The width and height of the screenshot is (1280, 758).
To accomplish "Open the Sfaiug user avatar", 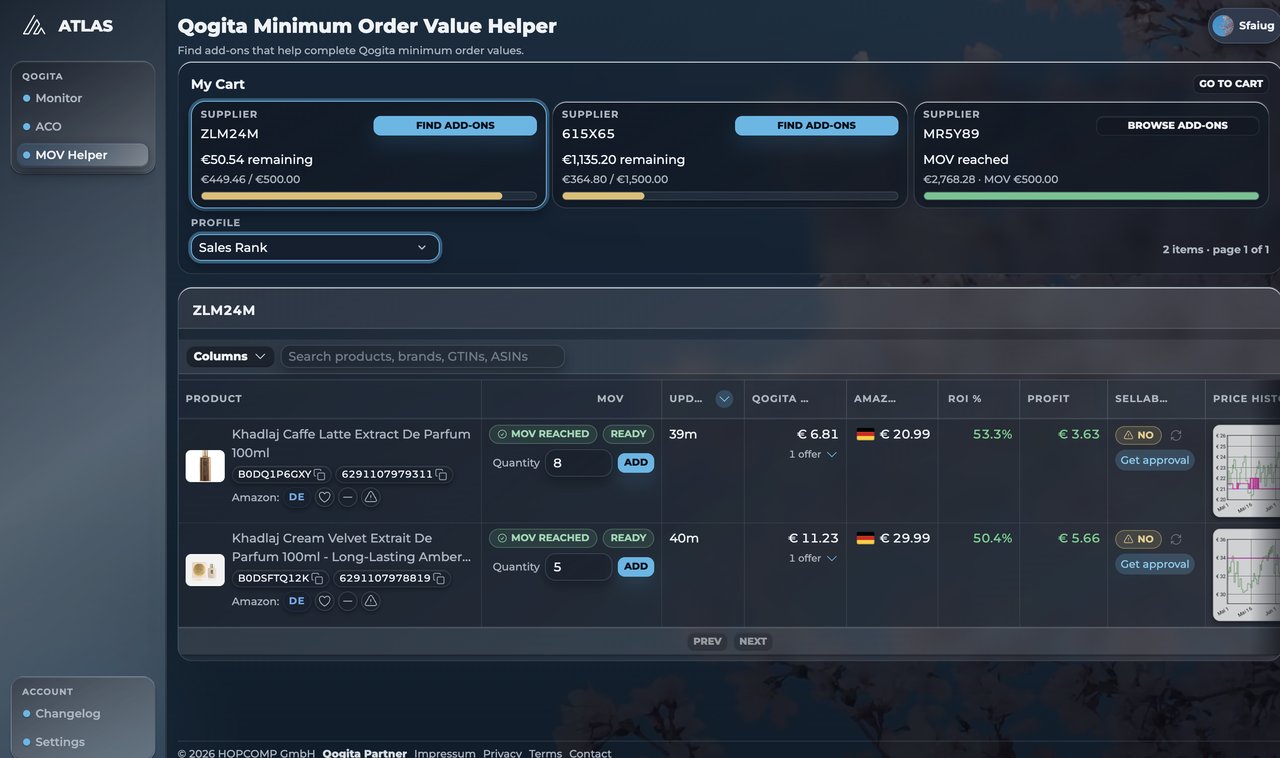I will click(x=1222, y=25).
